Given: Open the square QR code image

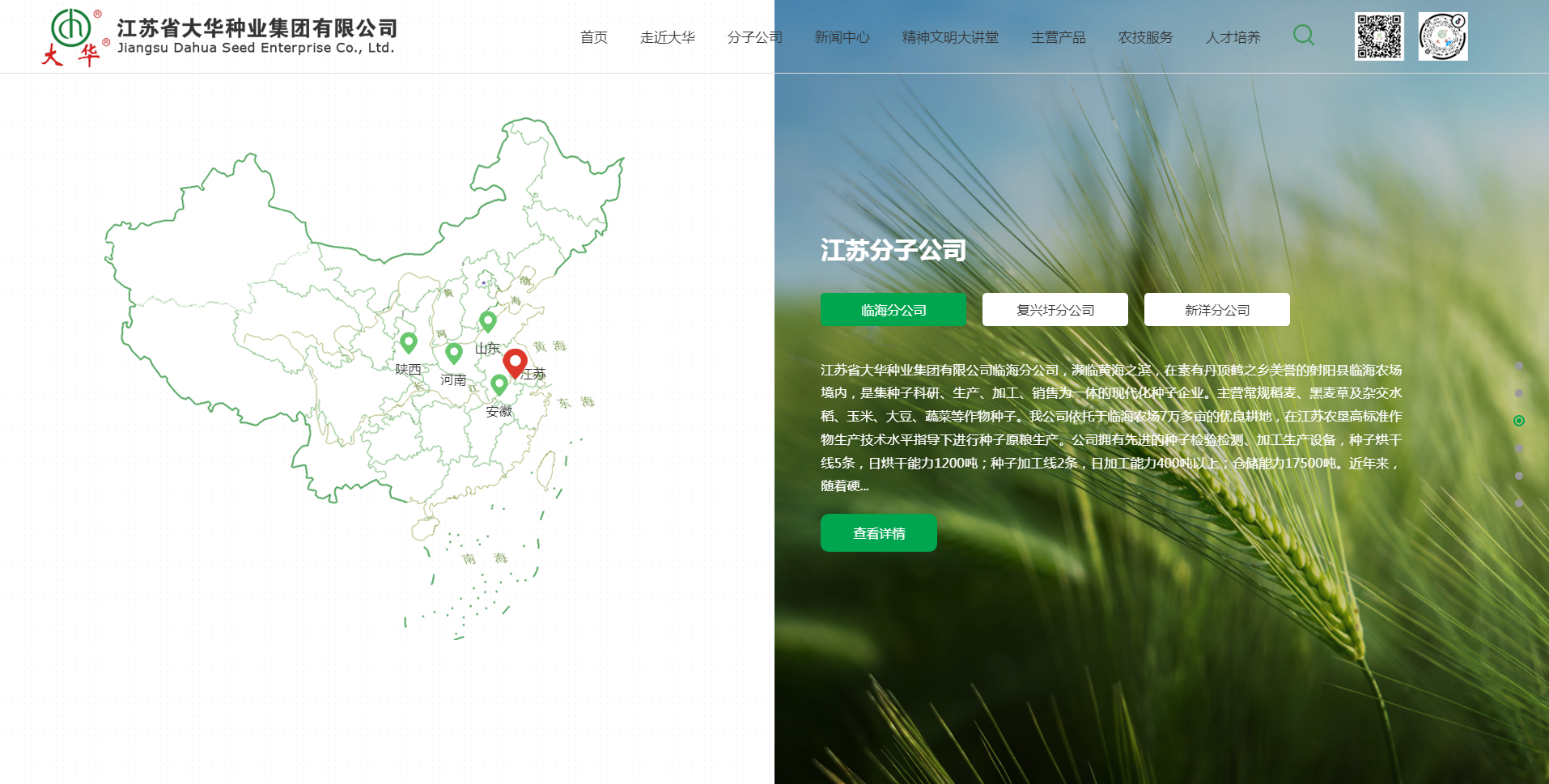Looking at the screenshot, I should pos(1379,36).
